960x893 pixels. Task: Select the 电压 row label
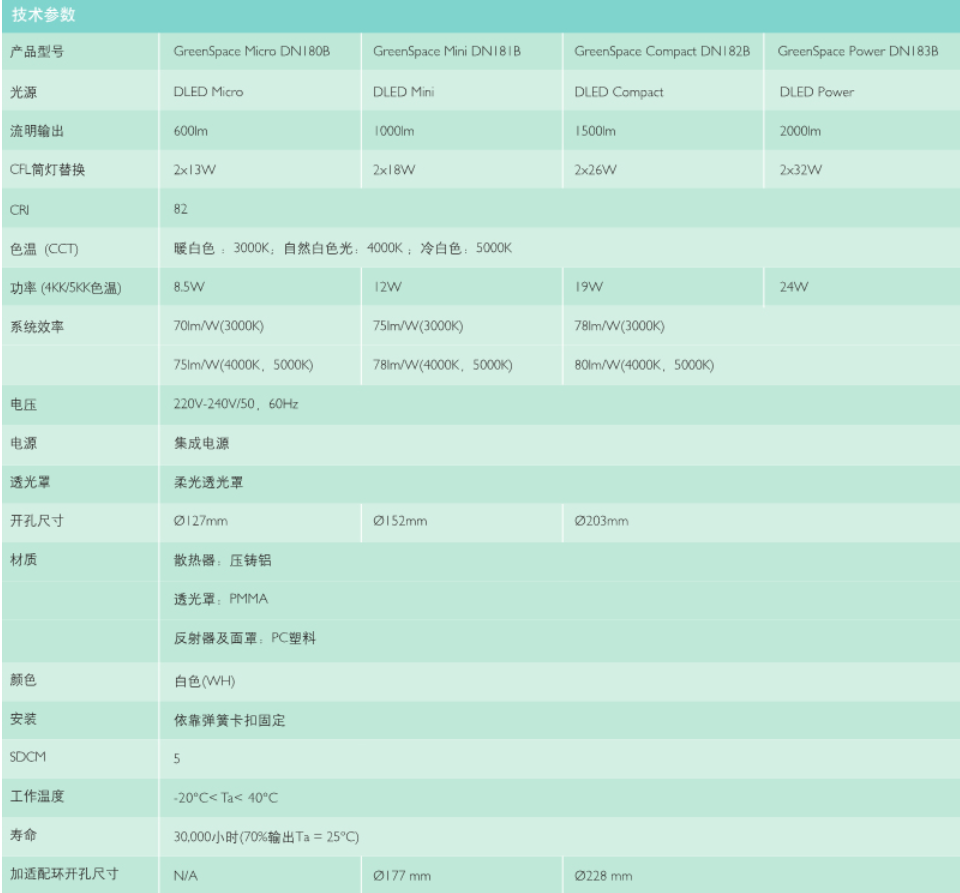click(23, 405)
